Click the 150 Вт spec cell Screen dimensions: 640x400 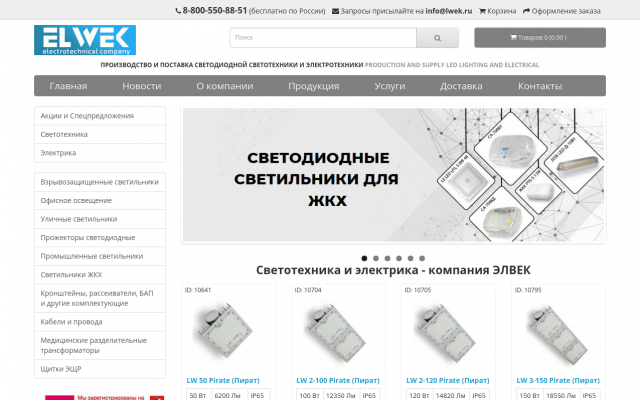[x=529, y=395]
